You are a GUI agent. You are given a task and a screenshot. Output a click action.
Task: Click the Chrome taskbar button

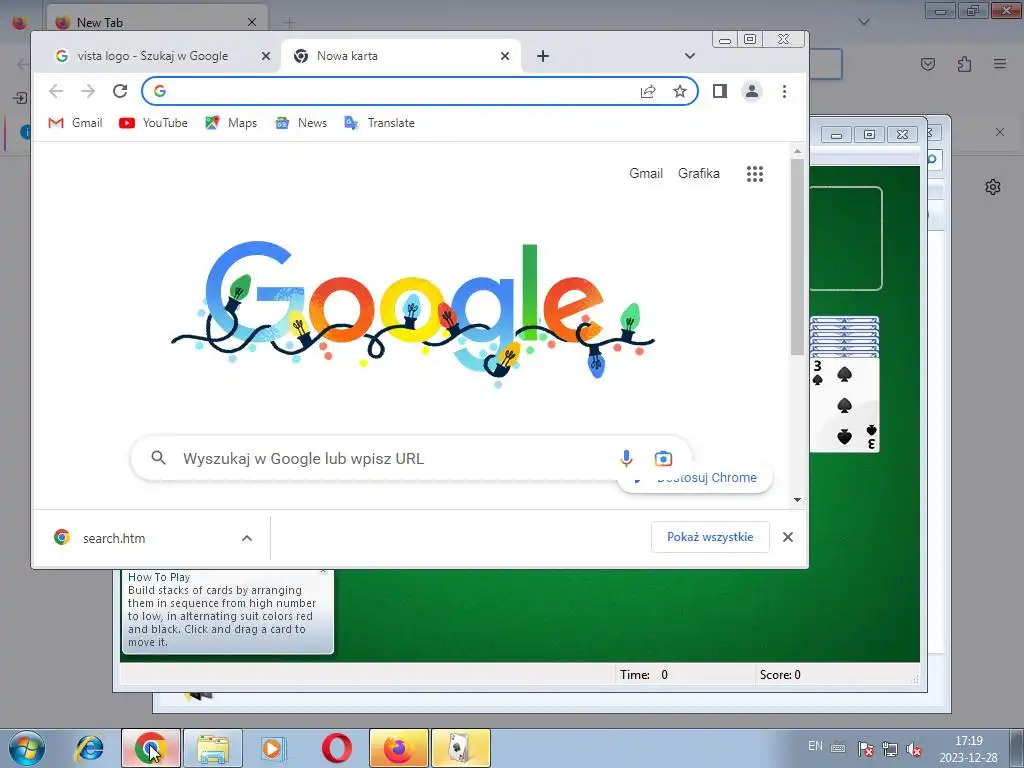[x=151, y=748]
